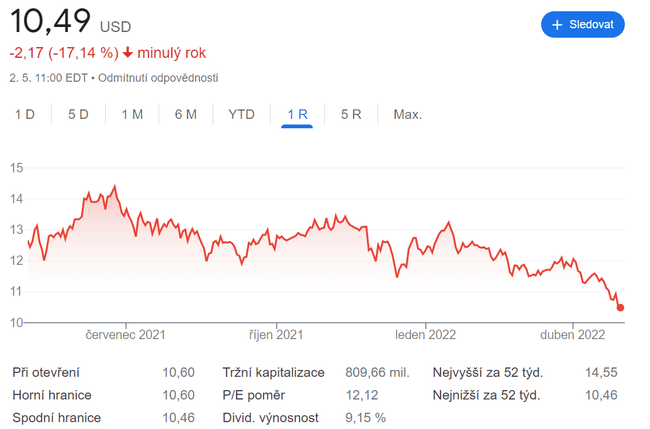Click the red endpoint dot on chart
Image resolution: width=650 pixels, height=429 pixels.
point(621,307)
